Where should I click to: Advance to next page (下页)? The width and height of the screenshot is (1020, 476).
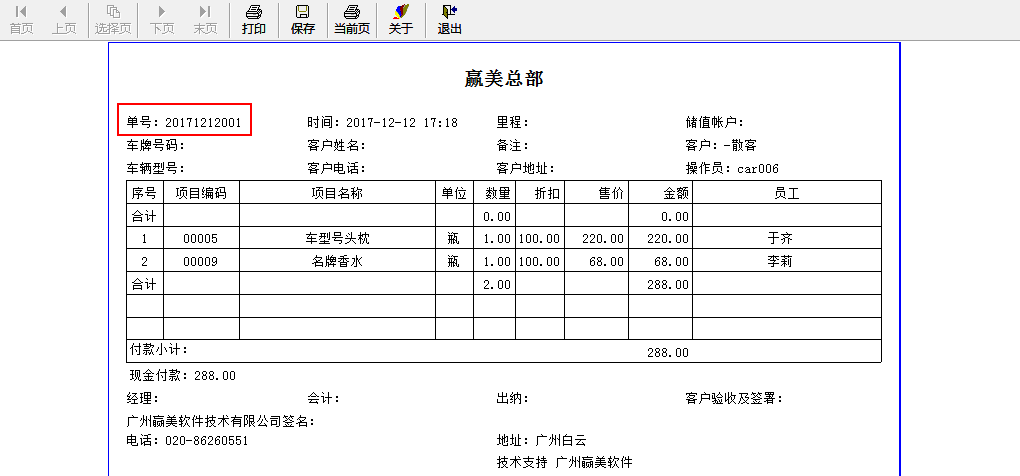[x=162, y=19]
